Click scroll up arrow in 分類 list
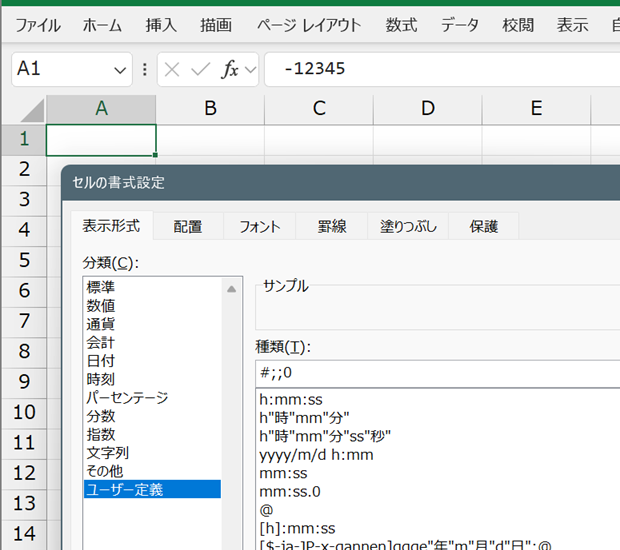This screenshot has height=550, width=620. (x=232, y=289)
